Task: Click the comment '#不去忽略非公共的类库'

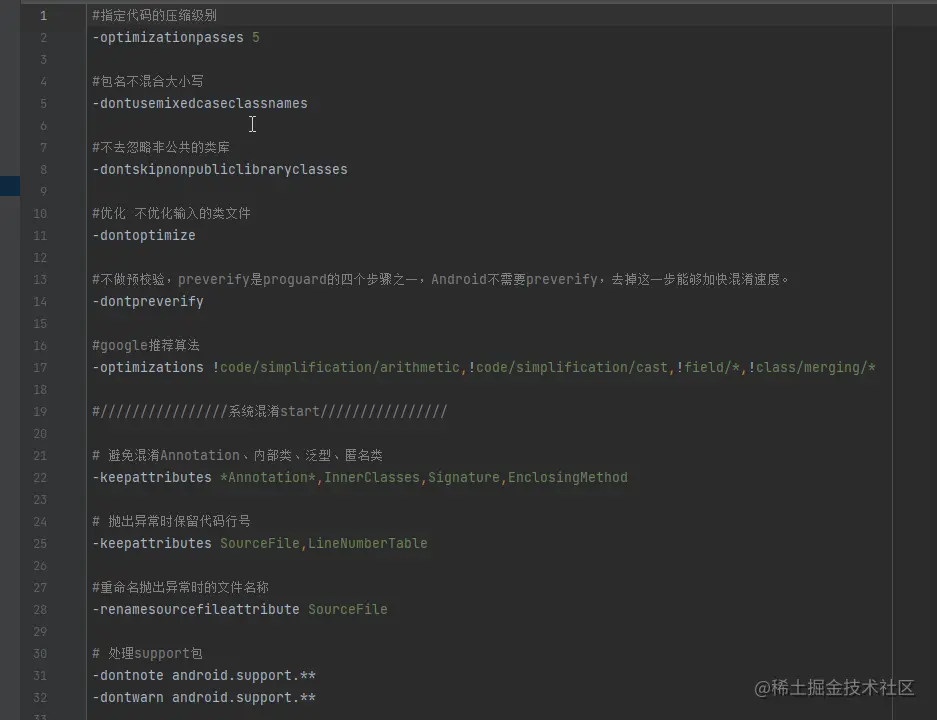Action: [161, 148]
